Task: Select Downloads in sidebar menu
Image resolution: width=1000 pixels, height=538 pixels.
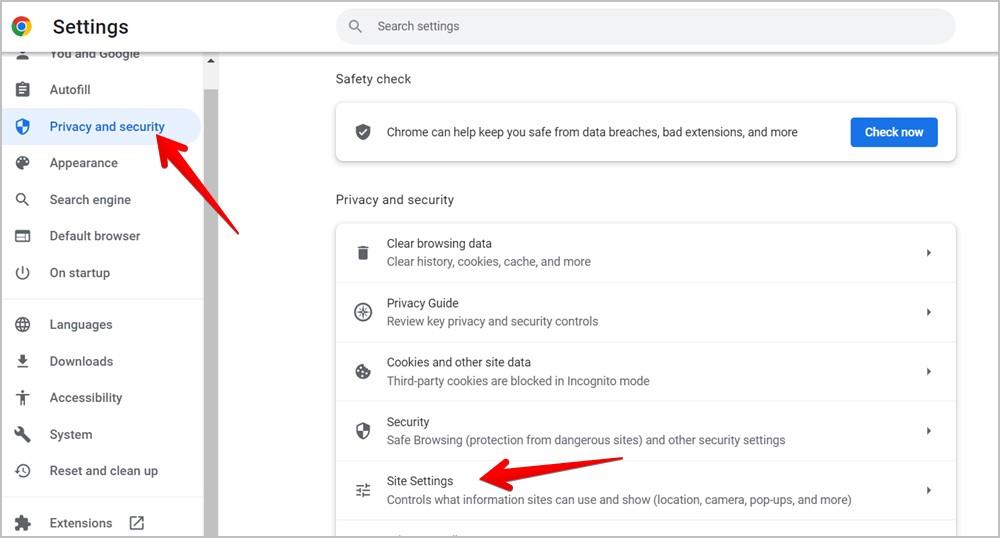Action: click(81, 361)
